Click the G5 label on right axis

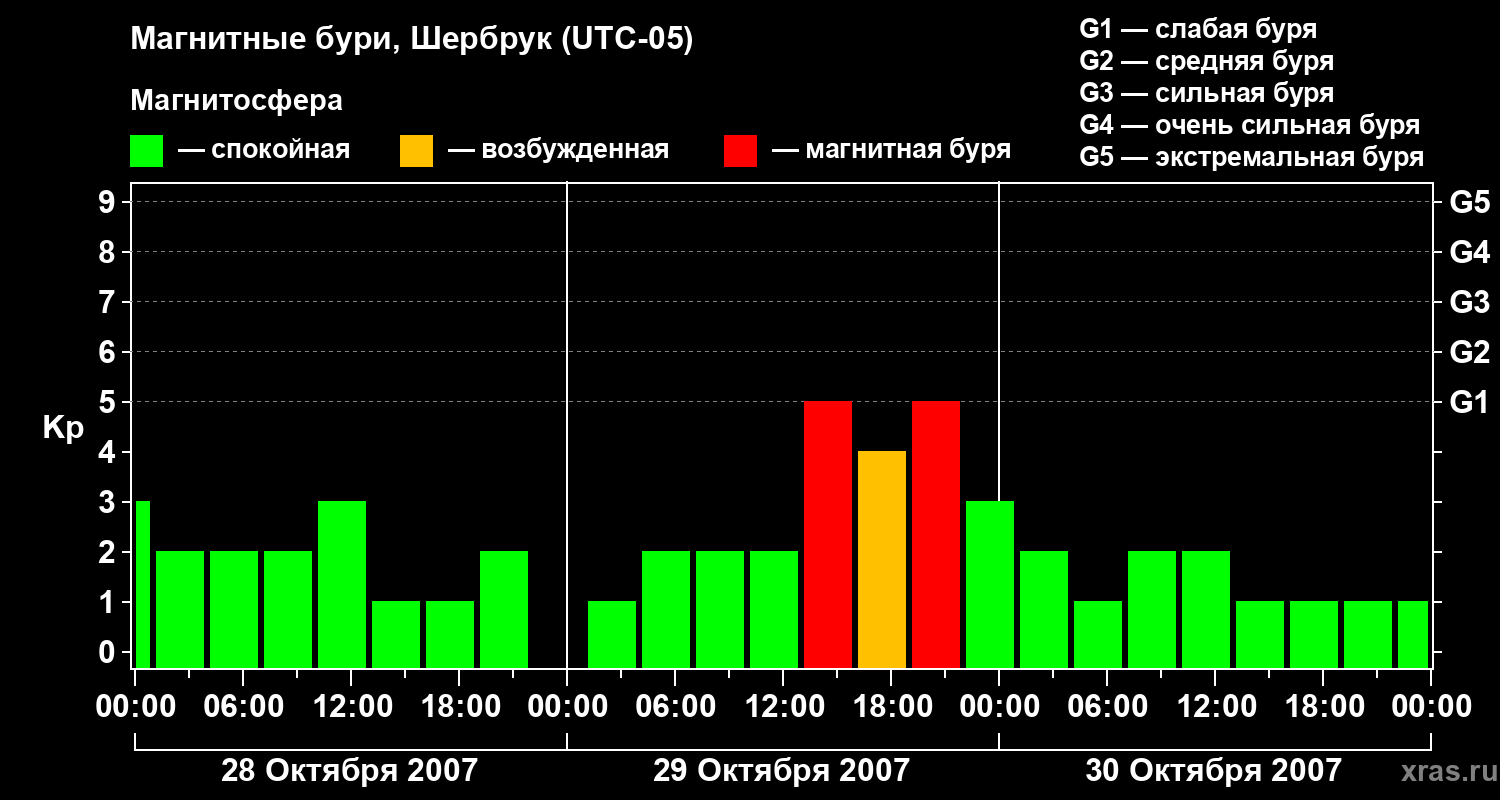tap(1469, 202)
